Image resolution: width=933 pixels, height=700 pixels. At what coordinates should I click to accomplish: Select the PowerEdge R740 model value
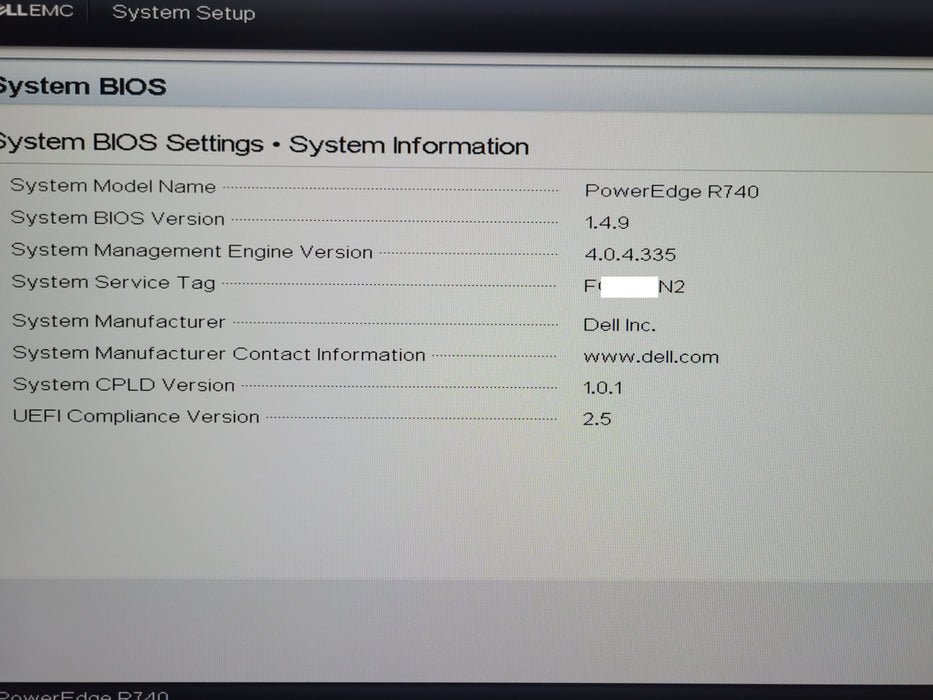coord(672,191)
